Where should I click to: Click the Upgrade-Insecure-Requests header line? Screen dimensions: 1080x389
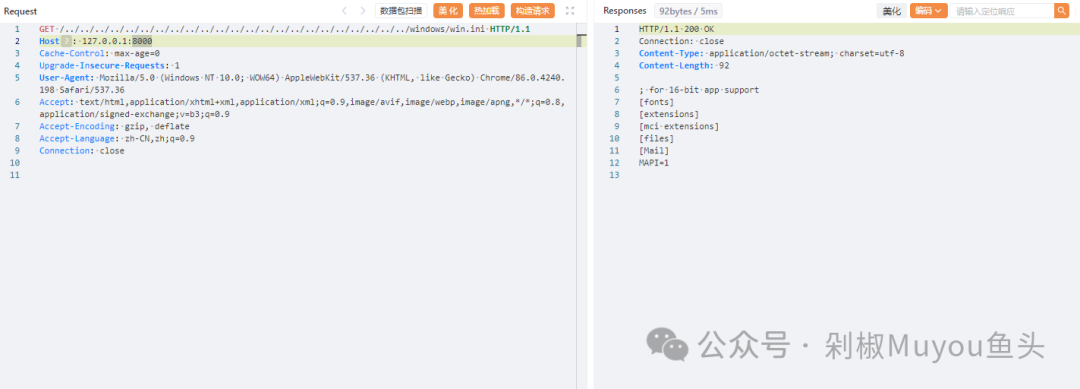tap(110, 65)
